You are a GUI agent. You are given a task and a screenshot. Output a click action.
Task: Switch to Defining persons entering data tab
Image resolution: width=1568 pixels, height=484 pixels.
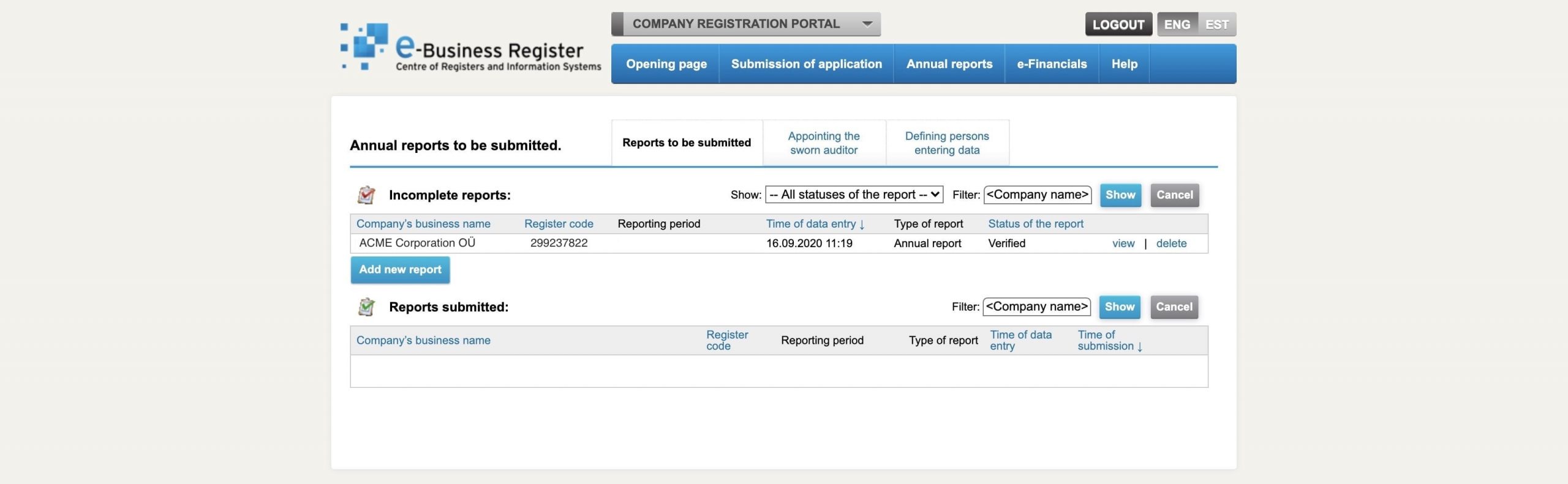pos(946,143)
